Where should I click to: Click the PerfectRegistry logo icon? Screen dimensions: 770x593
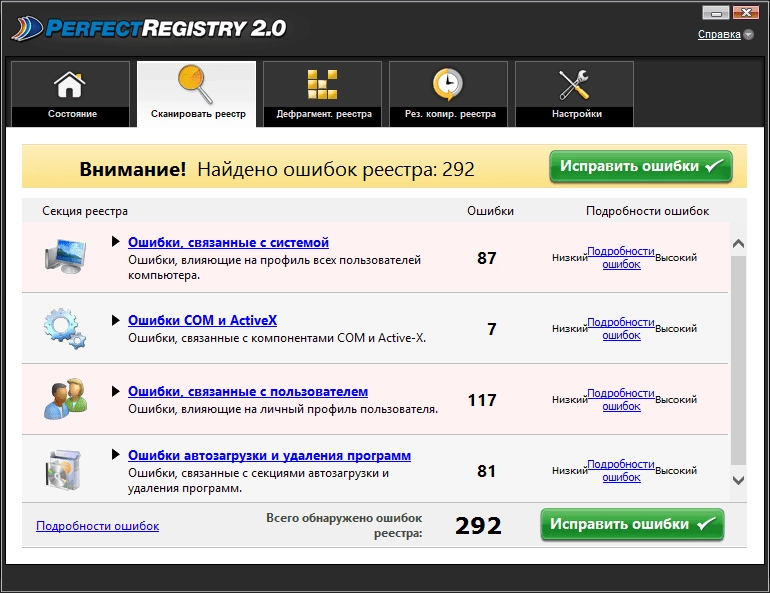tap(27, 29)
